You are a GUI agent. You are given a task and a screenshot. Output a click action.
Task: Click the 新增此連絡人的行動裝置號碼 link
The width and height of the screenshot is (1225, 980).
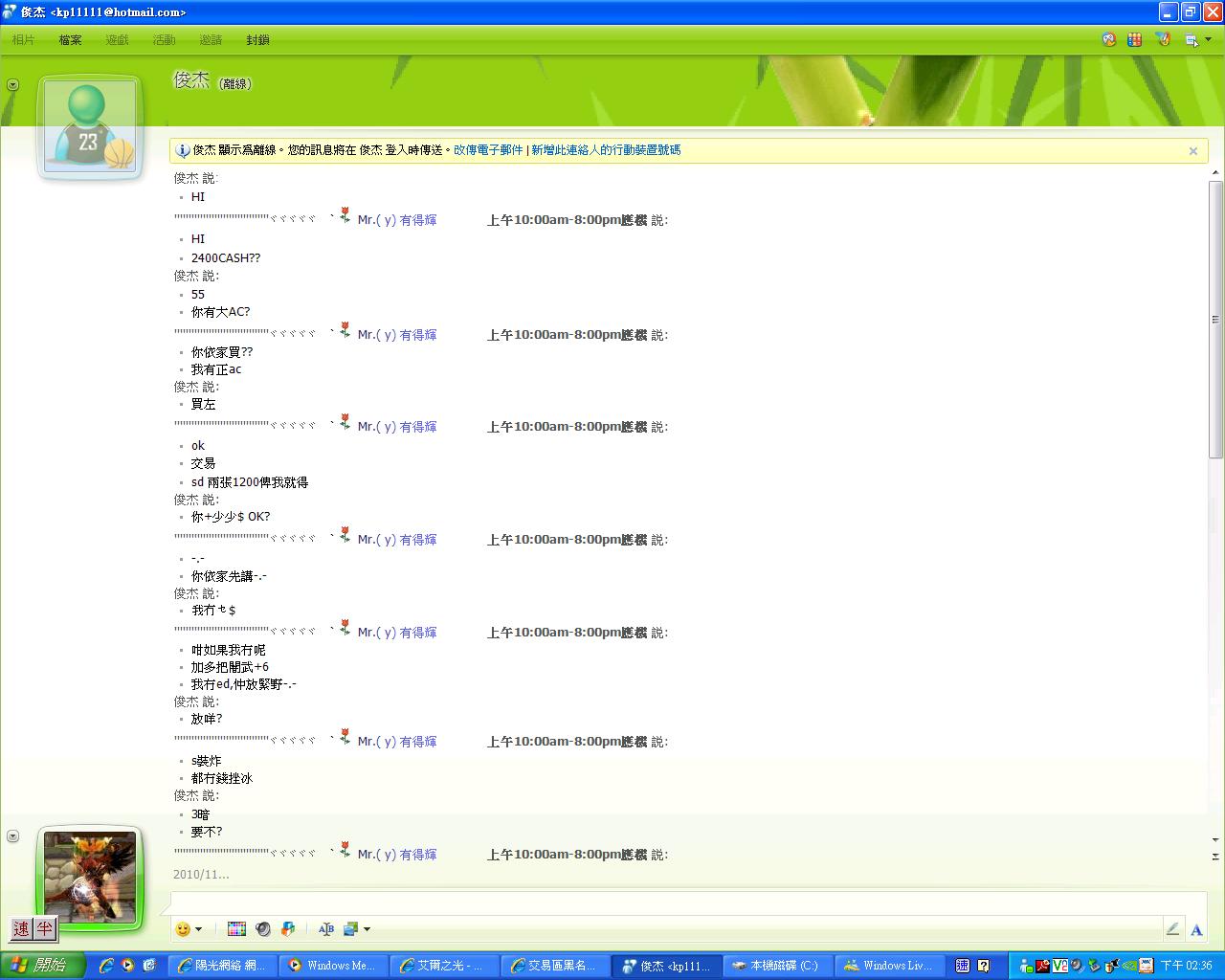pyautogui.click(x=606, y=150)
